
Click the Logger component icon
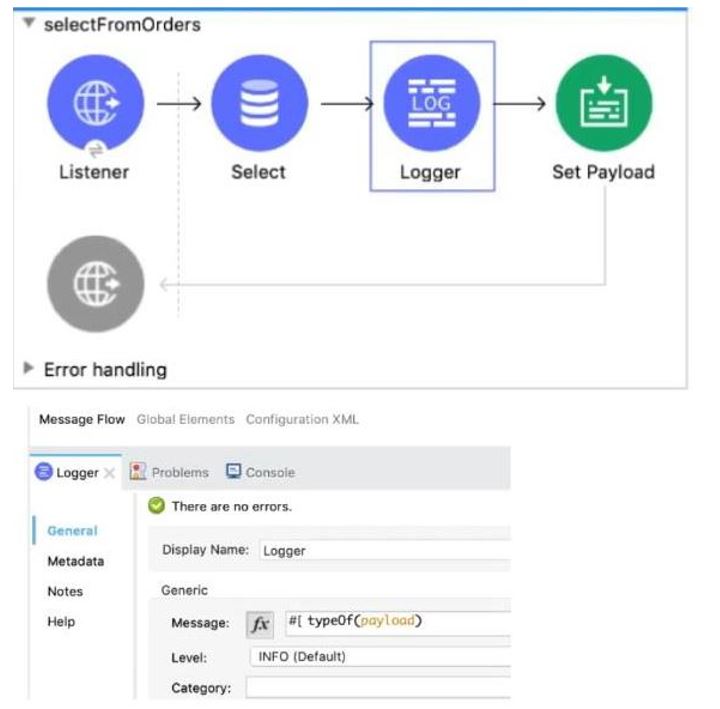[x=431, y=103]
